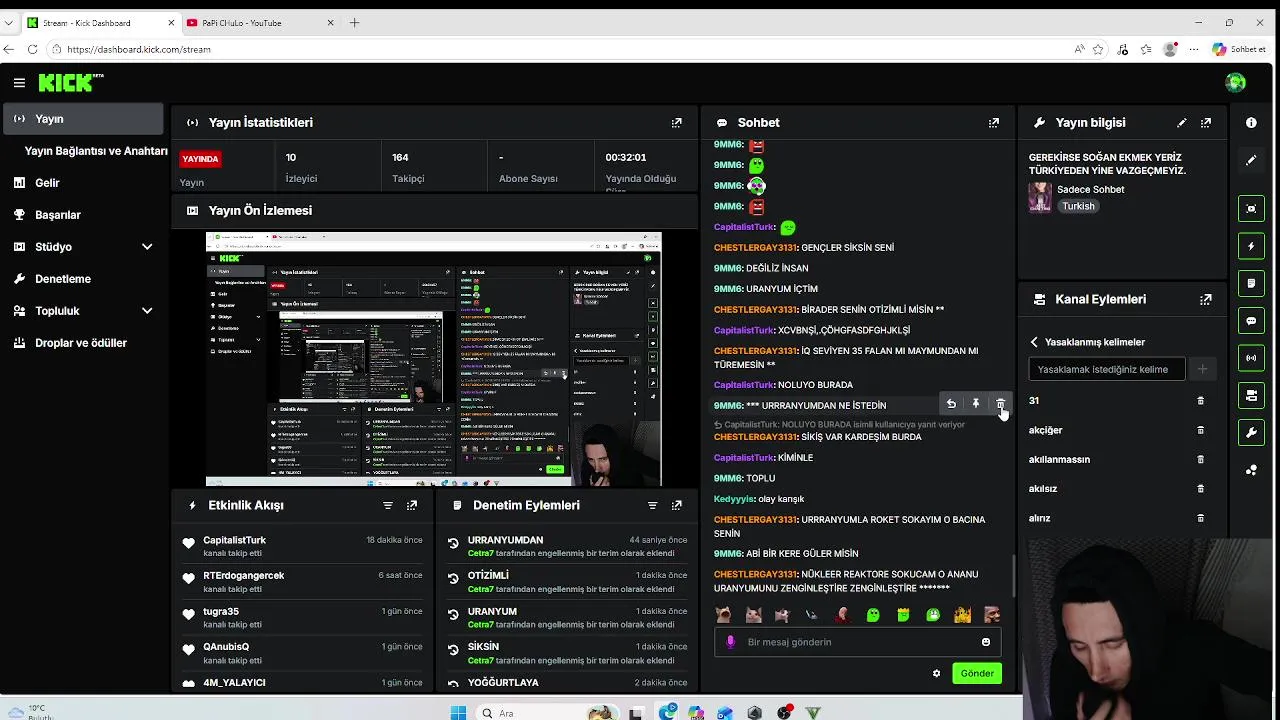Toggle the lightning activity panel in the right sidebar

[x=1251, y=246]
